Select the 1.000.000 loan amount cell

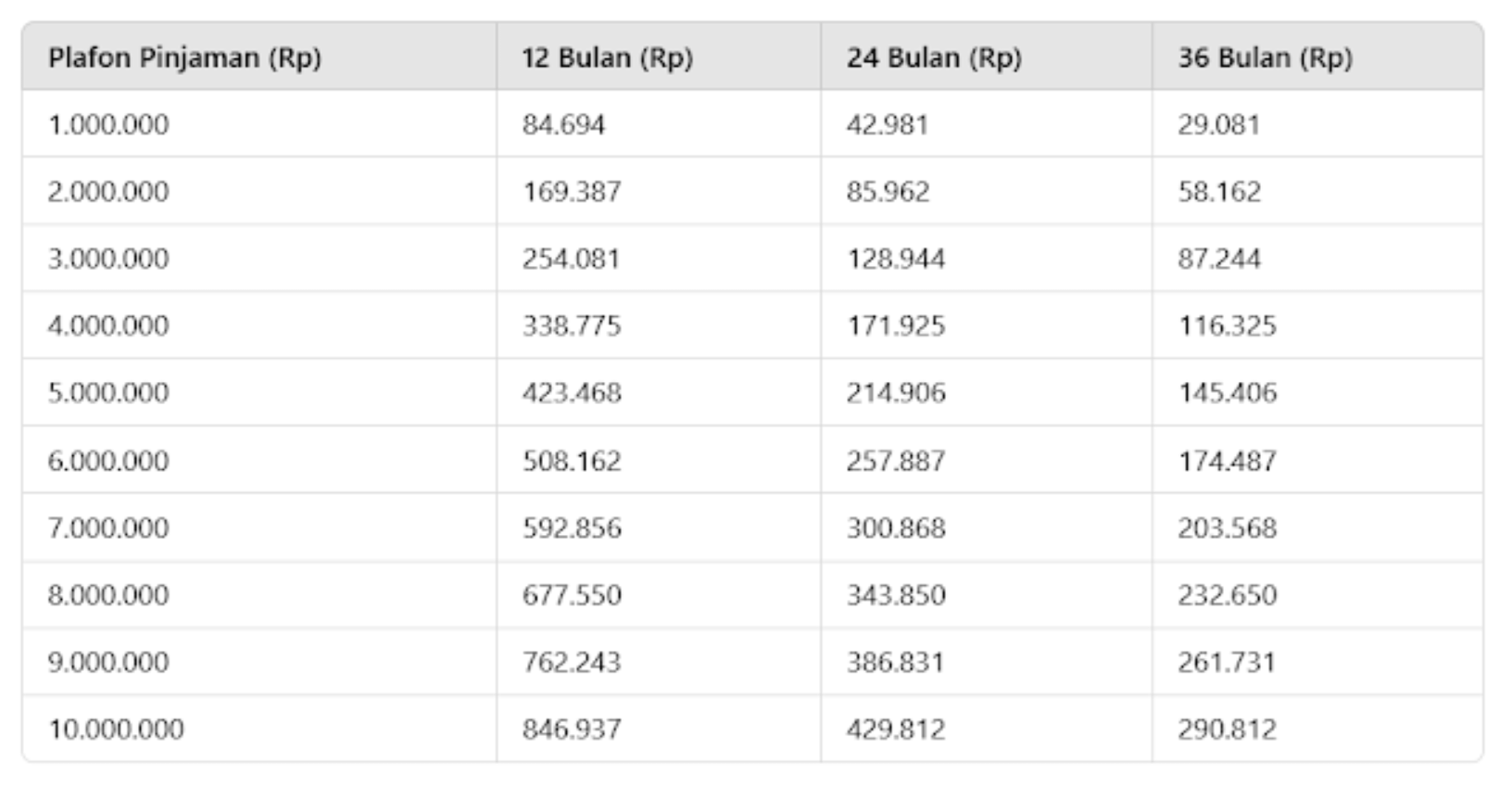click(x=108, y=124)
